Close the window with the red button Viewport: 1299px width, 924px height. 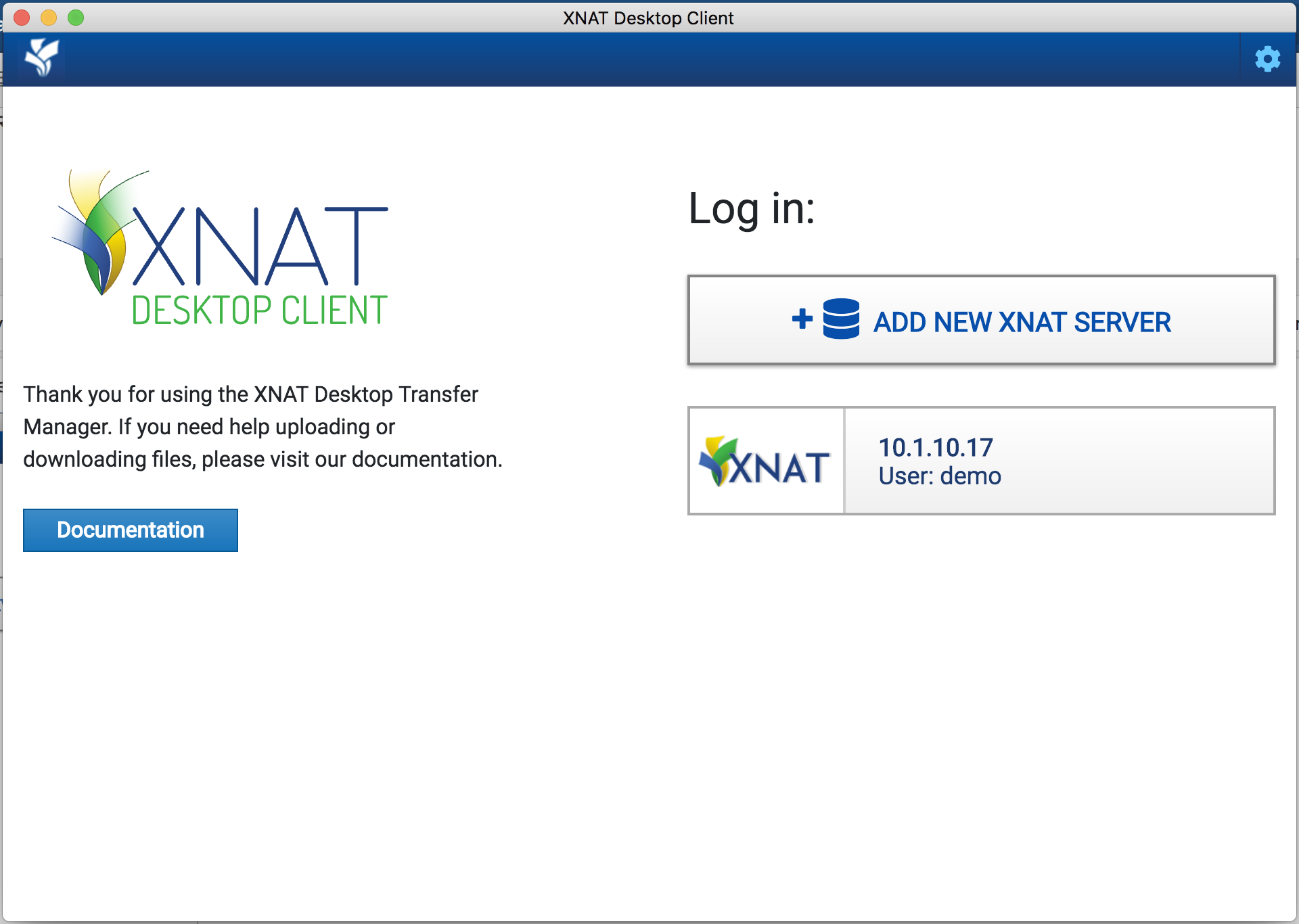click(x=22, y=18)
